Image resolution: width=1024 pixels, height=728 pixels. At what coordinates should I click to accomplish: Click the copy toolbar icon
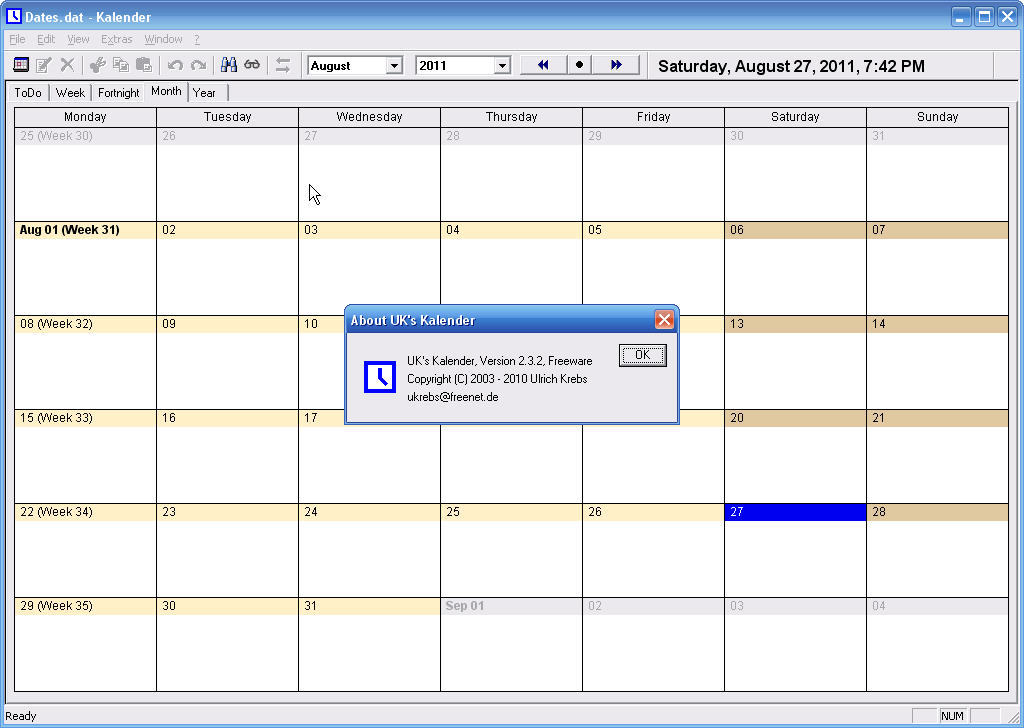121,65
